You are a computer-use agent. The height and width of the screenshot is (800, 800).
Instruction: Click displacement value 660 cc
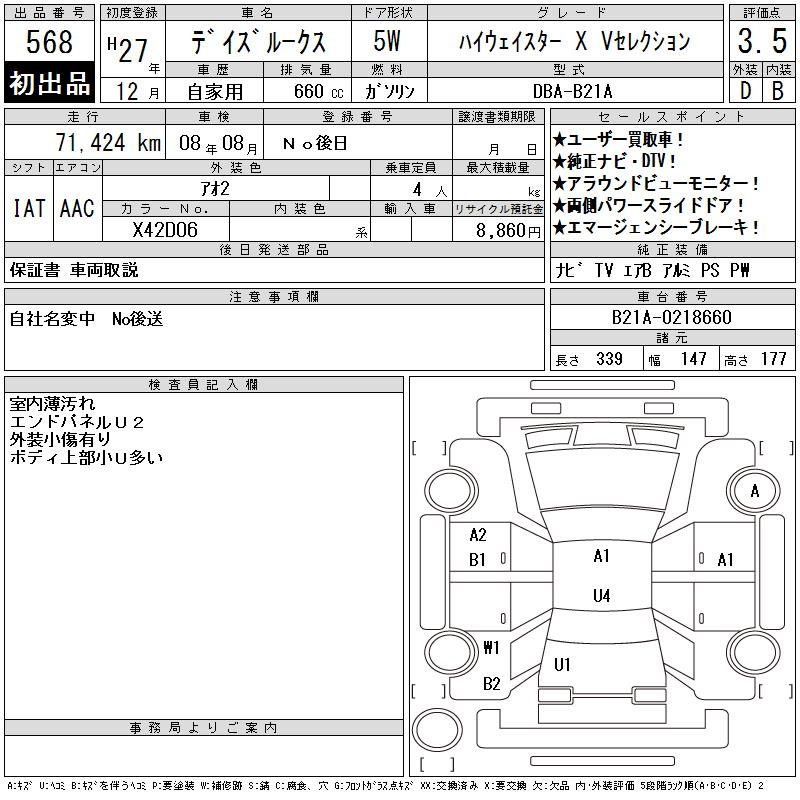pyautogui.click(x=318, y=92)
